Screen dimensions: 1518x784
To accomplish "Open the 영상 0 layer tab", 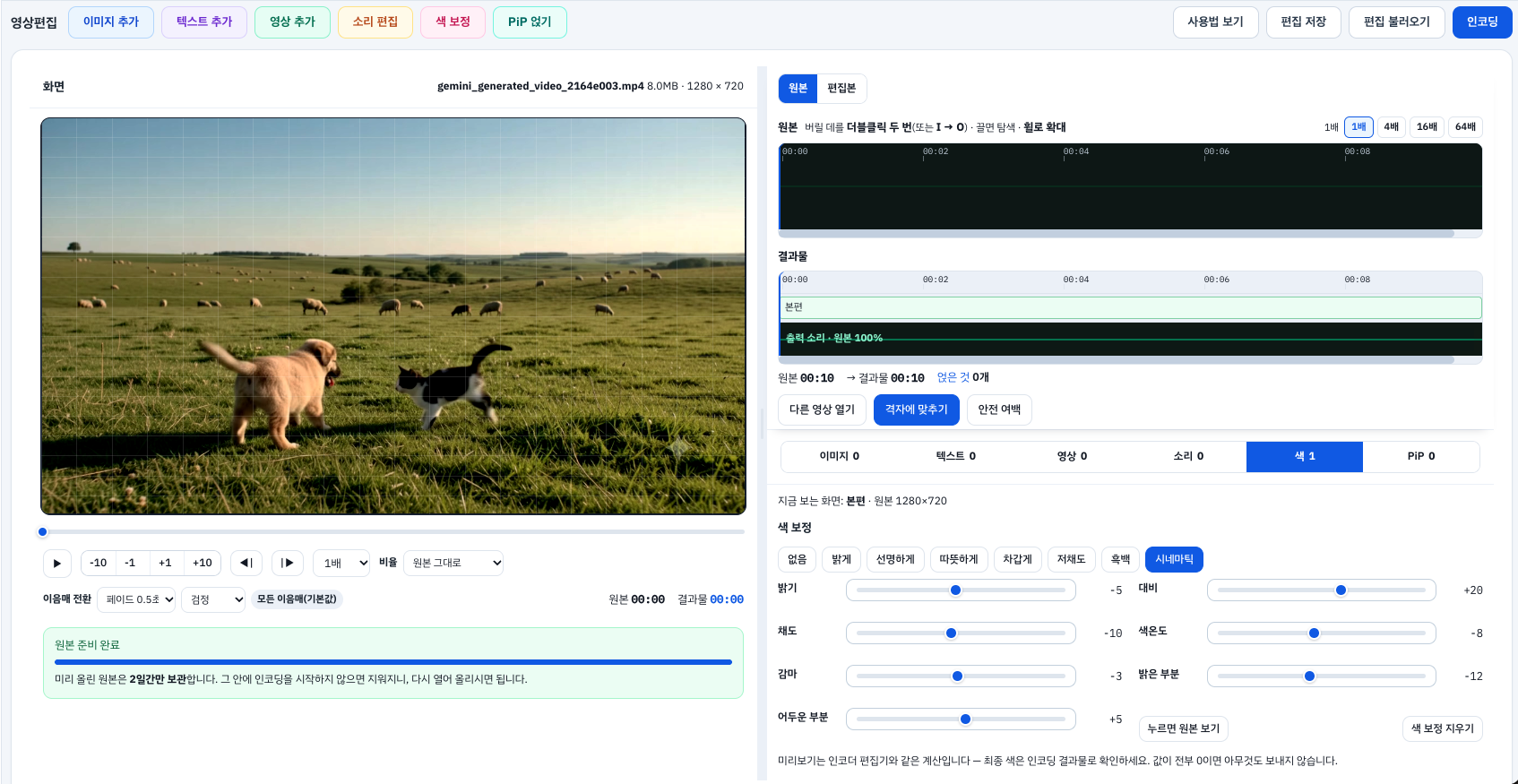I will pos(1072,456).
